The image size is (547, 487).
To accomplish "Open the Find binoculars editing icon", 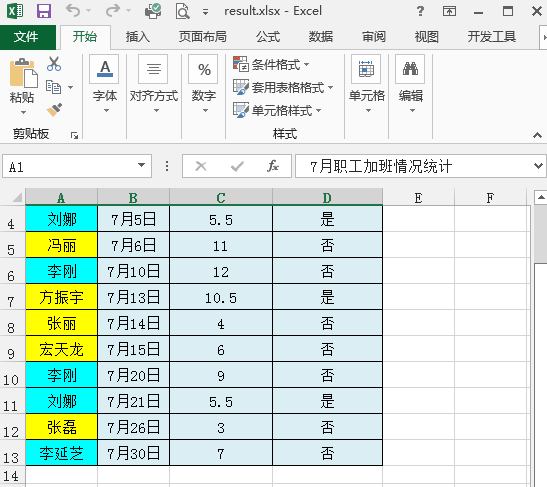I will pos(410,69).
